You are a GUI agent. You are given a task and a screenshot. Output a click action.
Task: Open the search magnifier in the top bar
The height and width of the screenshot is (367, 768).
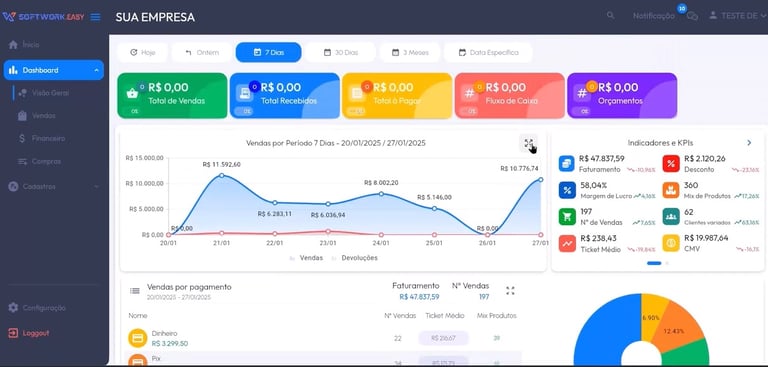(610, 16)
